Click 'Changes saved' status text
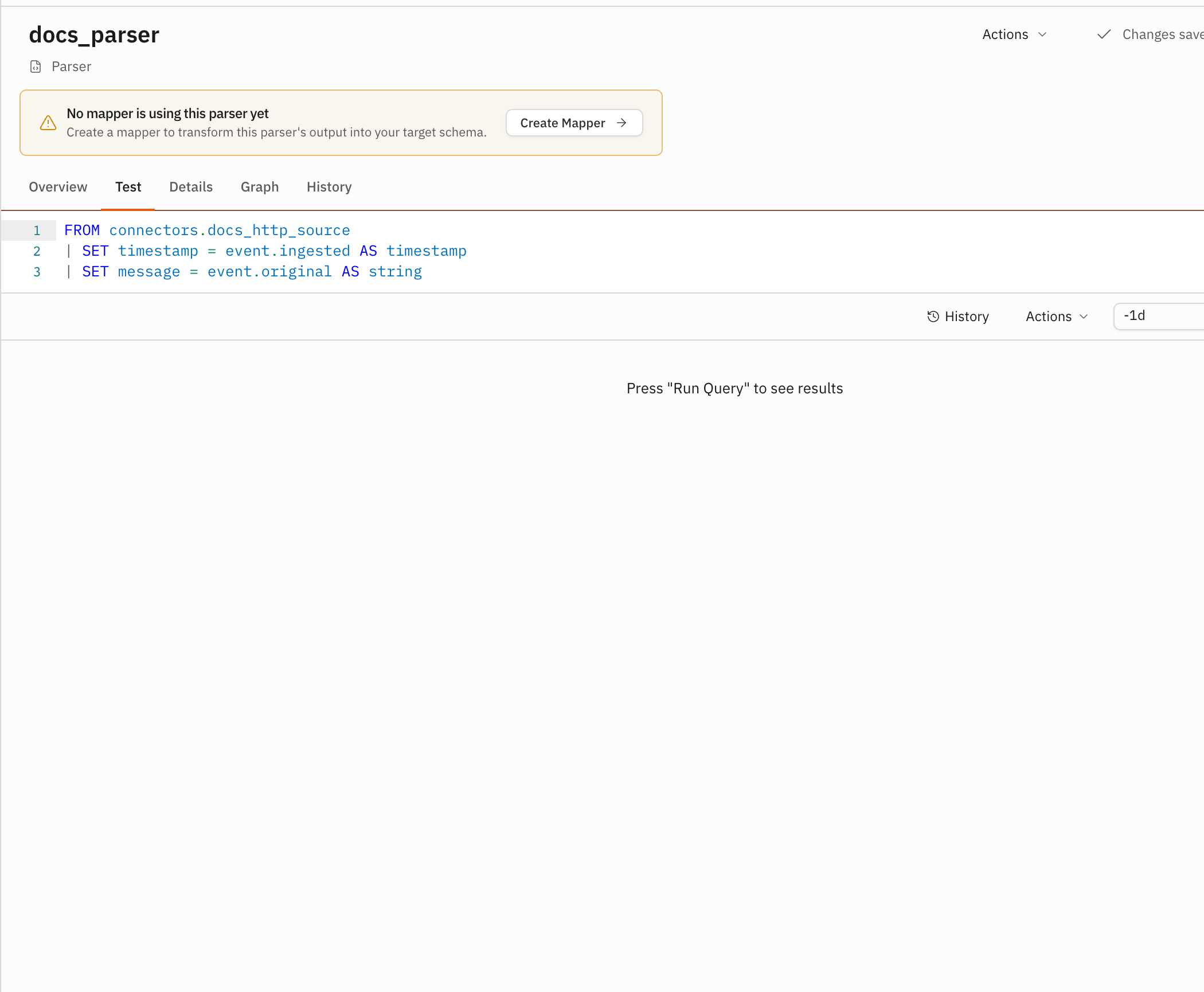The image size is (1204, 992). tap(1163, 34)
